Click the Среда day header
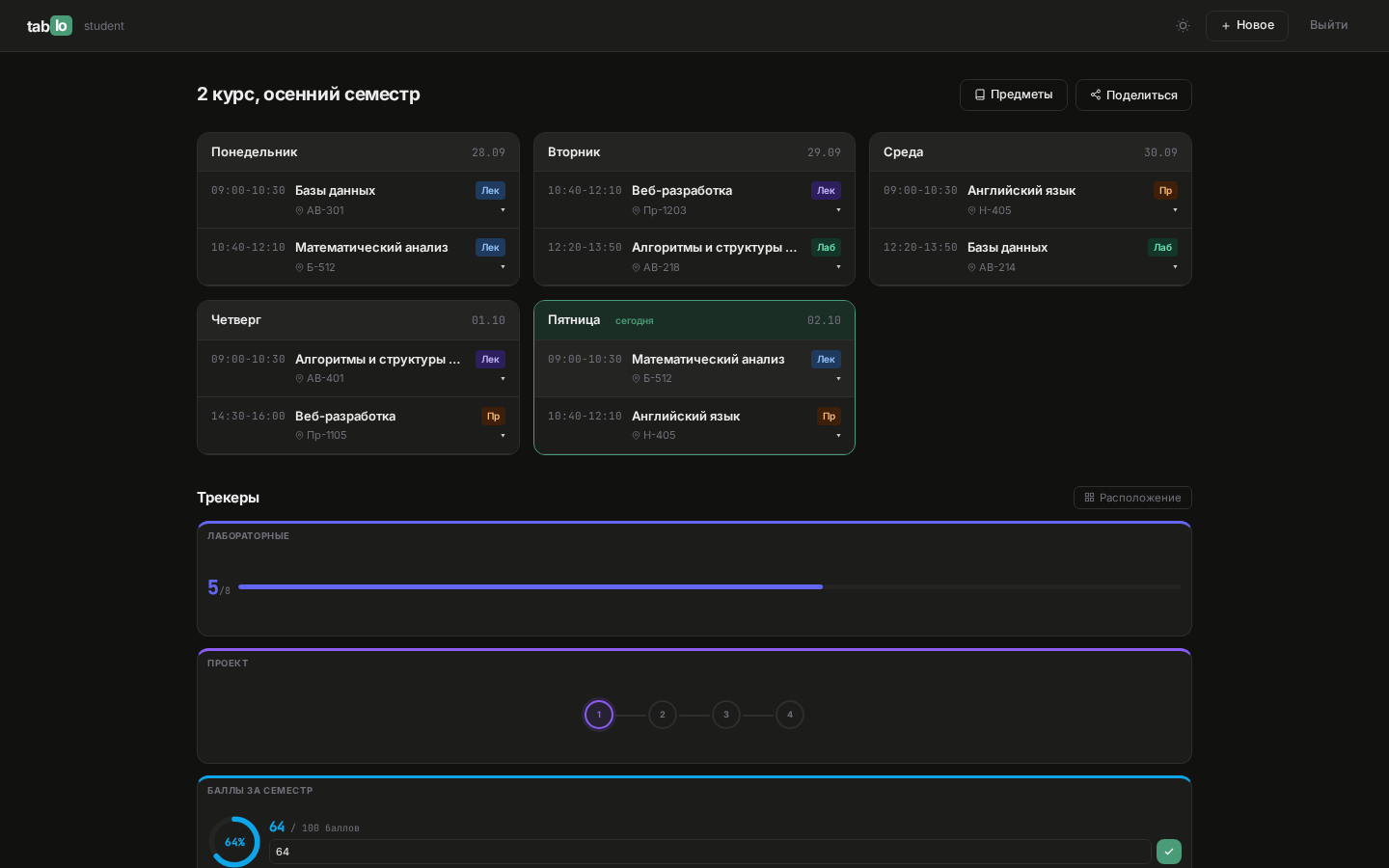1389x868 pixels. (1030, 152)
